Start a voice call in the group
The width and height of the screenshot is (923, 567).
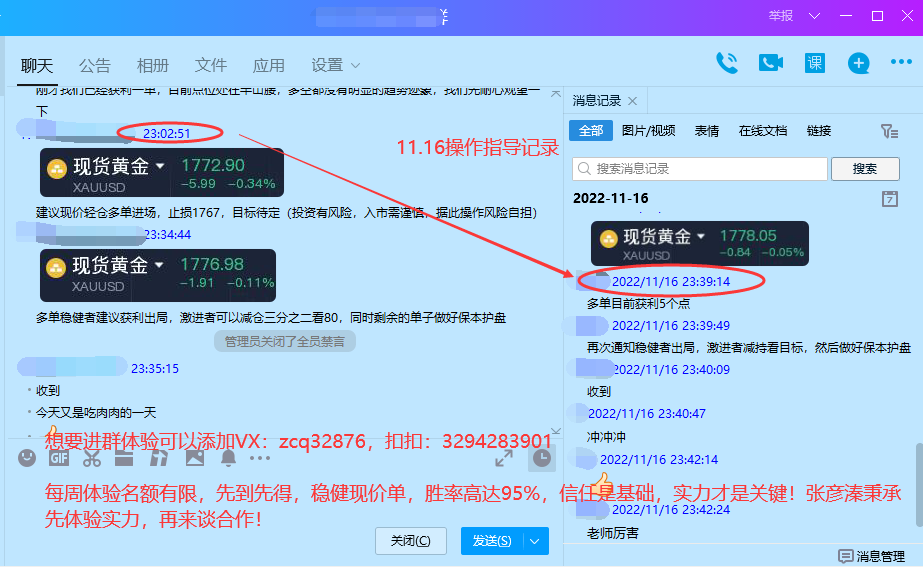(x=726, y=63)
